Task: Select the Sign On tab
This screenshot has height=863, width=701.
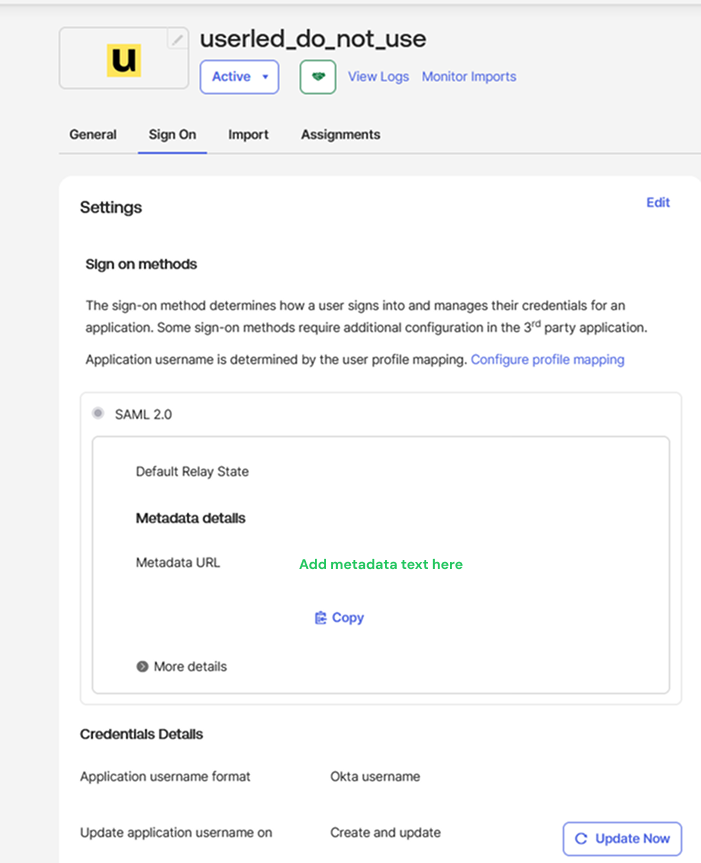Action: coord(172,135)
